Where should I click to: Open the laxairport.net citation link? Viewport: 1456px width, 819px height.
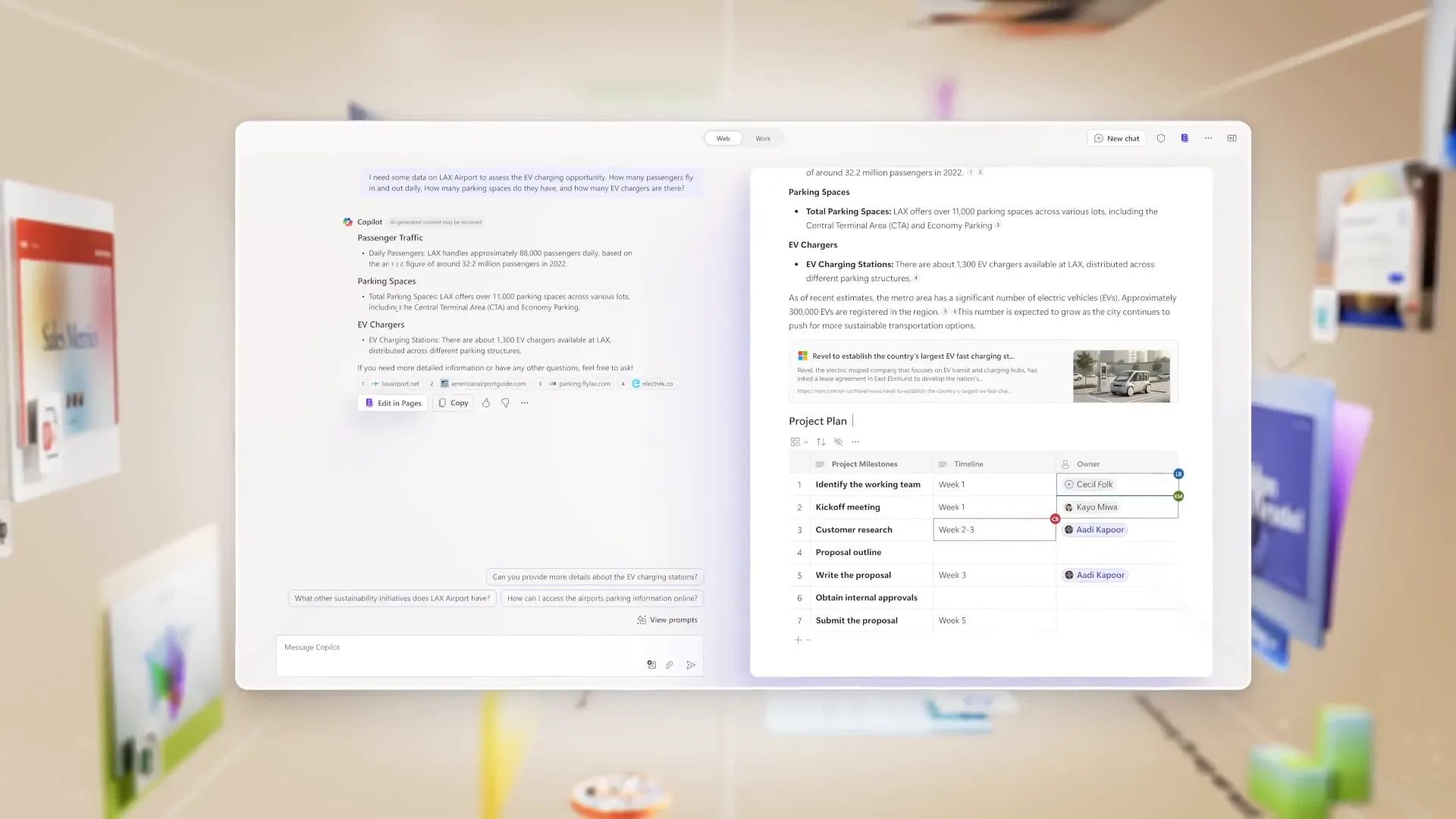coord(395,384)
